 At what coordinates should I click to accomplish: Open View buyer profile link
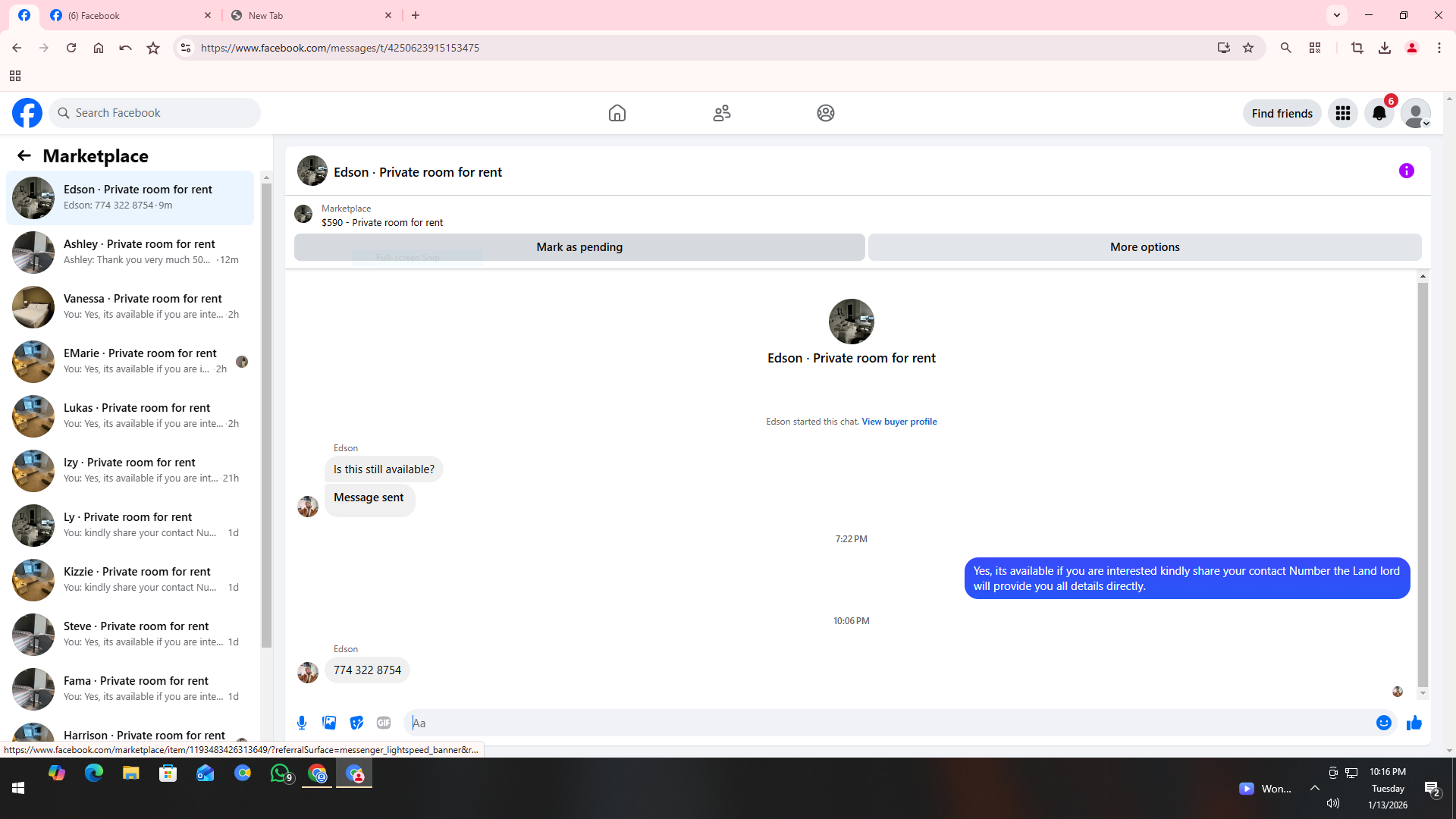click(x=899, y=422)
